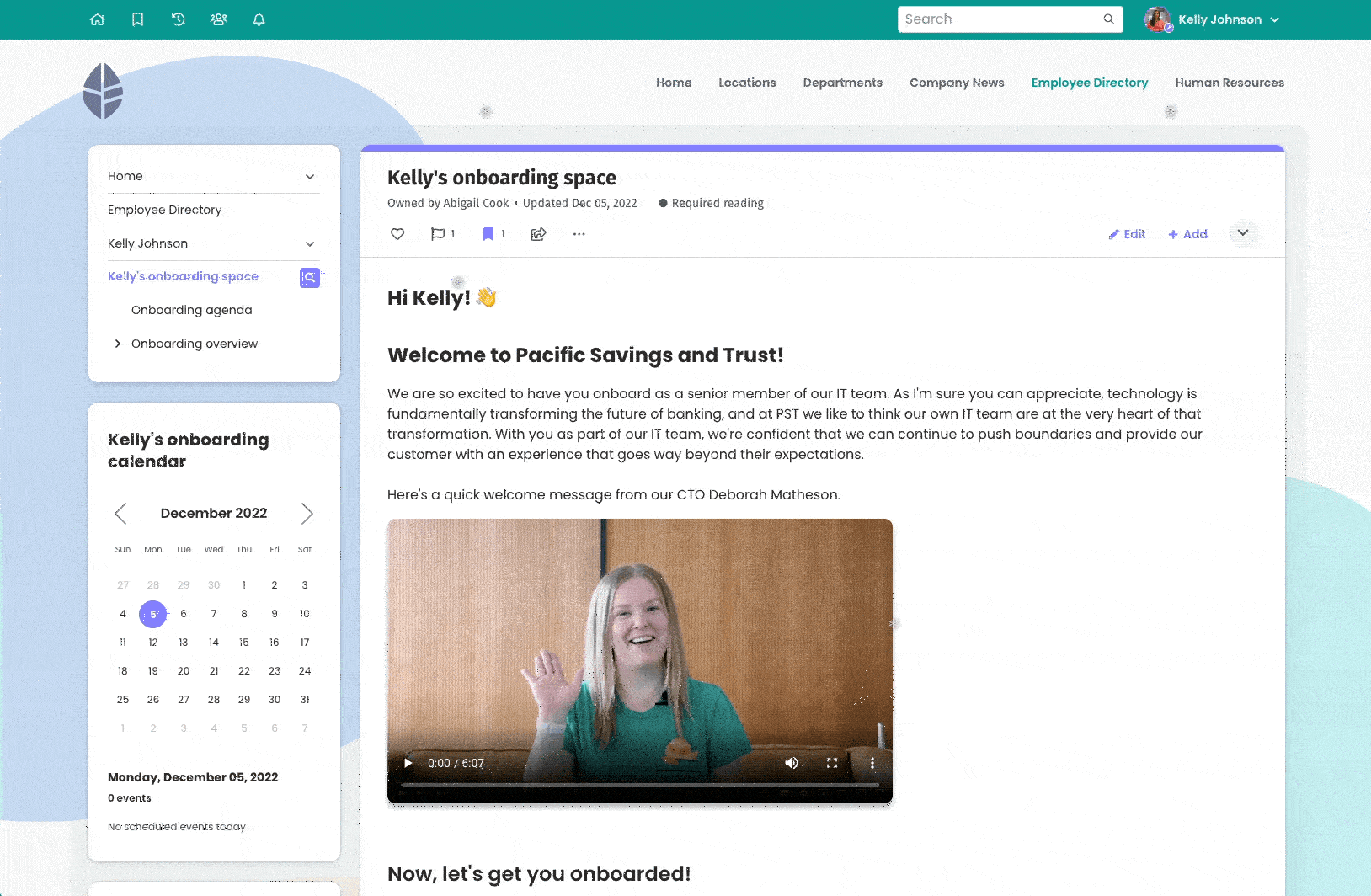Click the Add button

1187,234
